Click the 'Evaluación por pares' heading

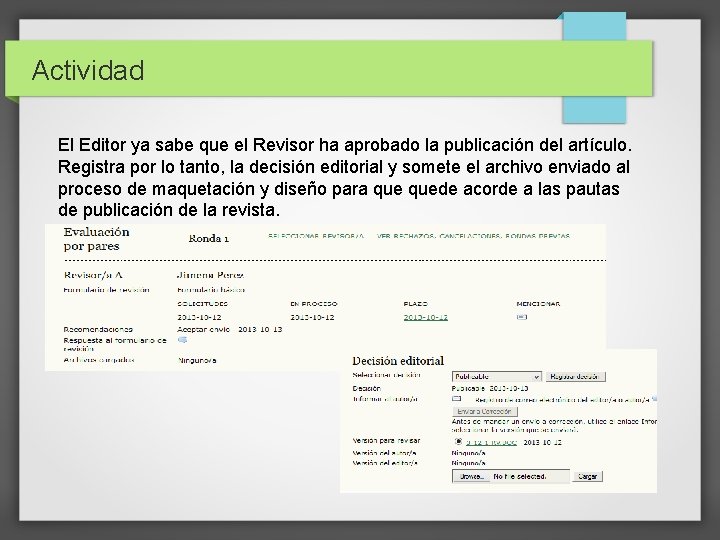point(96,239)
